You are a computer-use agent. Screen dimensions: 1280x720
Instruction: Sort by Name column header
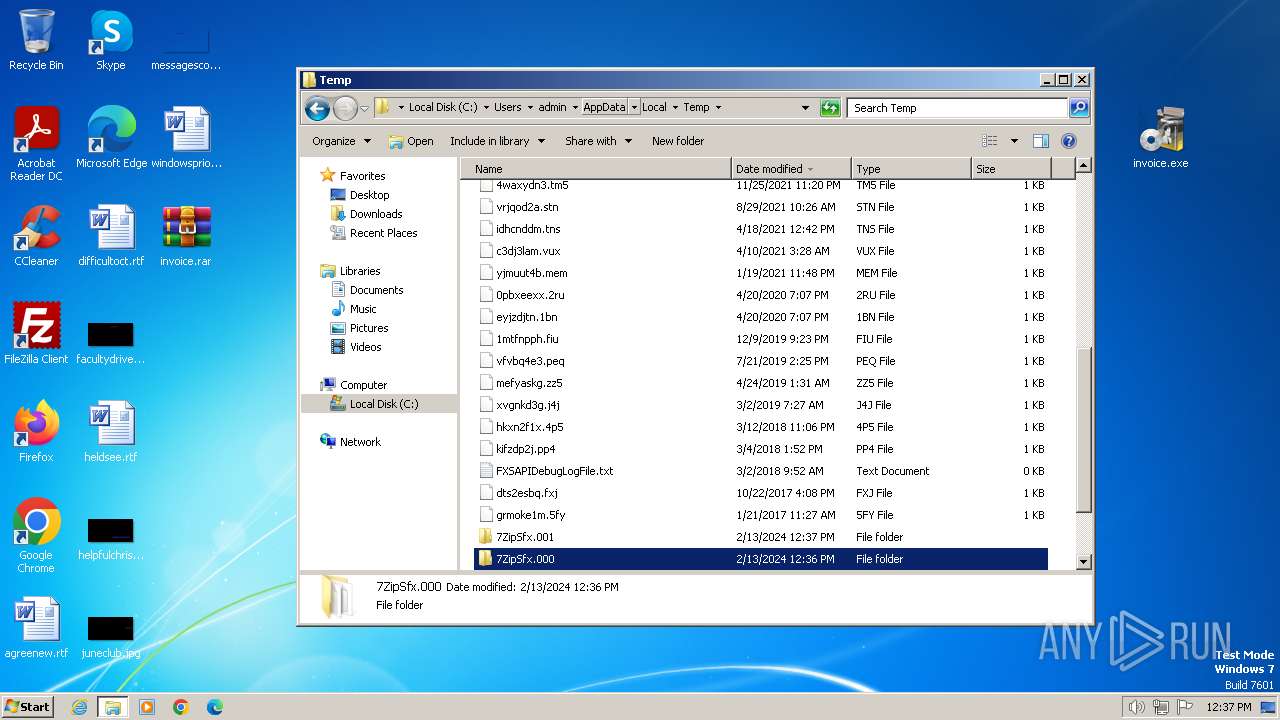pyautogui.click(x=595, y=169)
